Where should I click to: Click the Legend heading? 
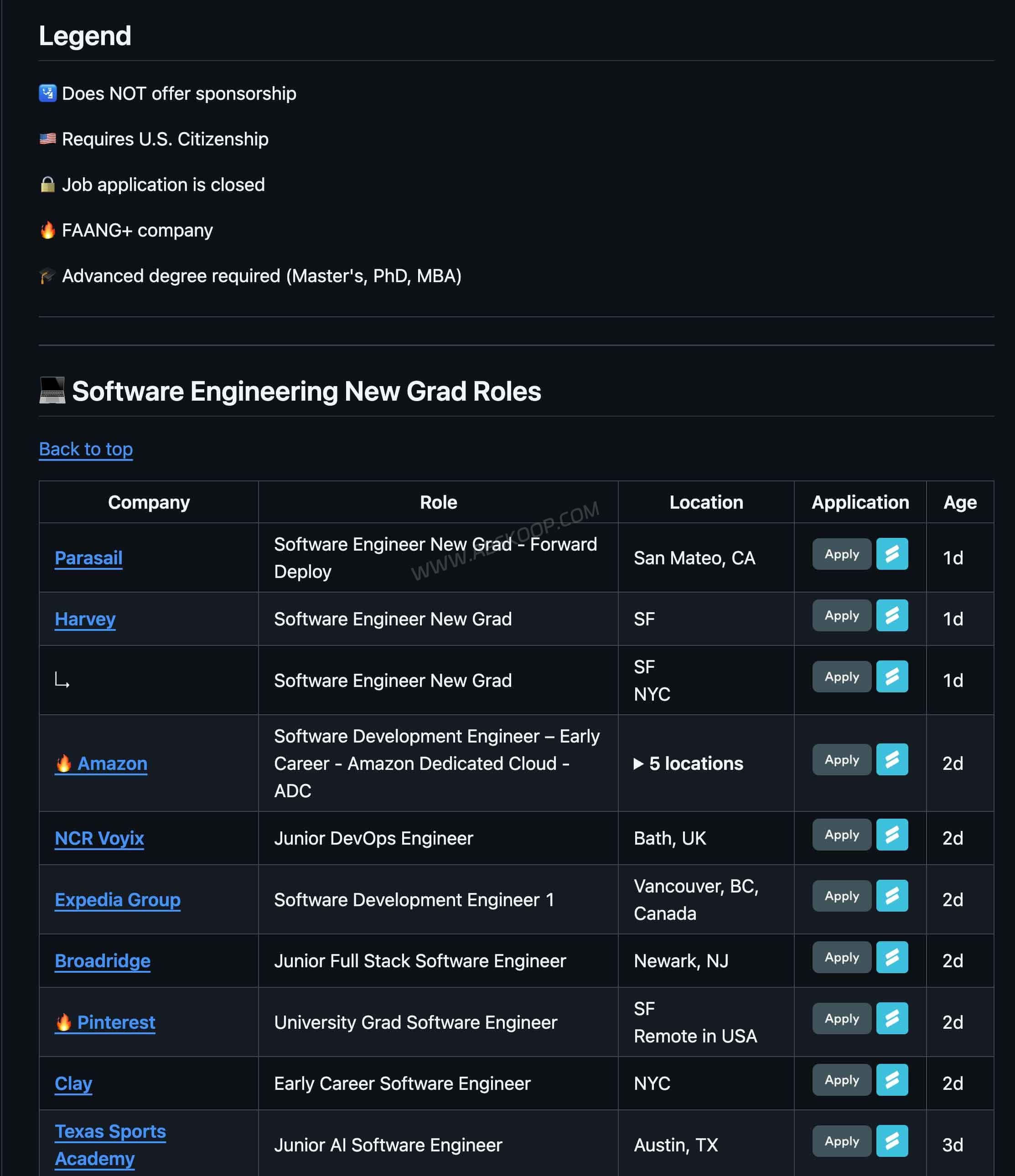[x=85, y=36]
